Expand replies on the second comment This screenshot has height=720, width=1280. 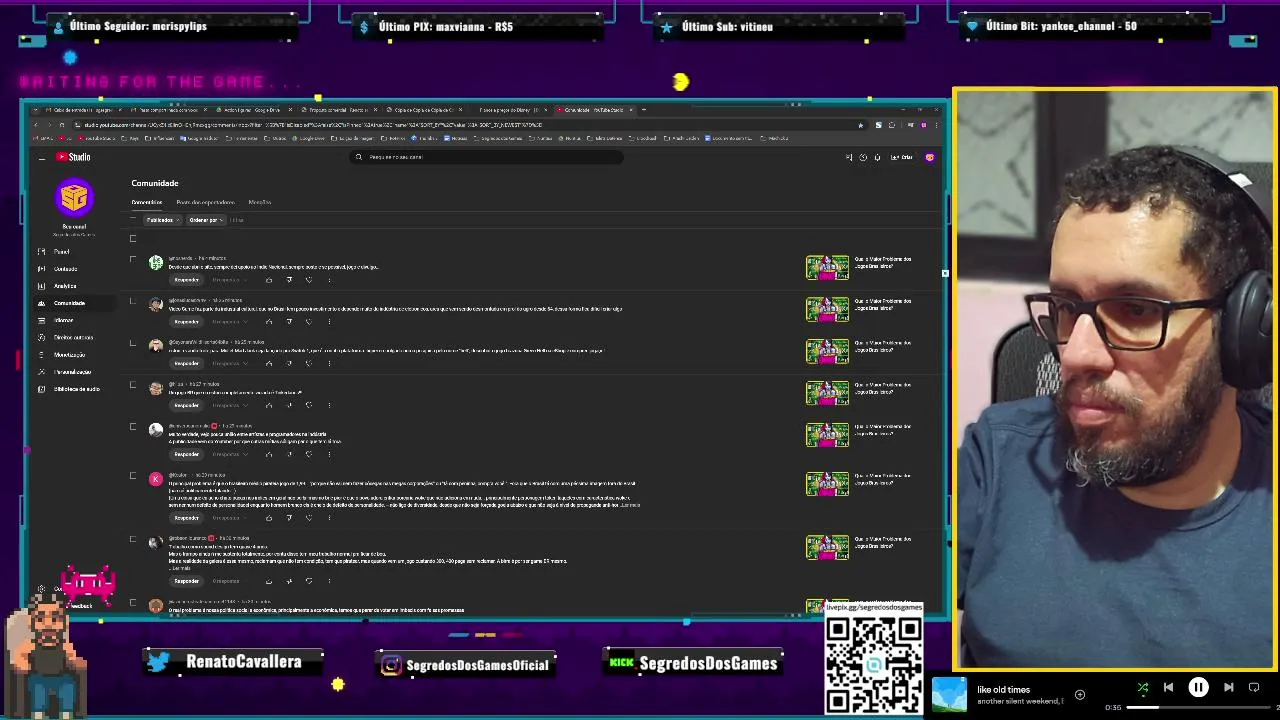coord(229,322)
